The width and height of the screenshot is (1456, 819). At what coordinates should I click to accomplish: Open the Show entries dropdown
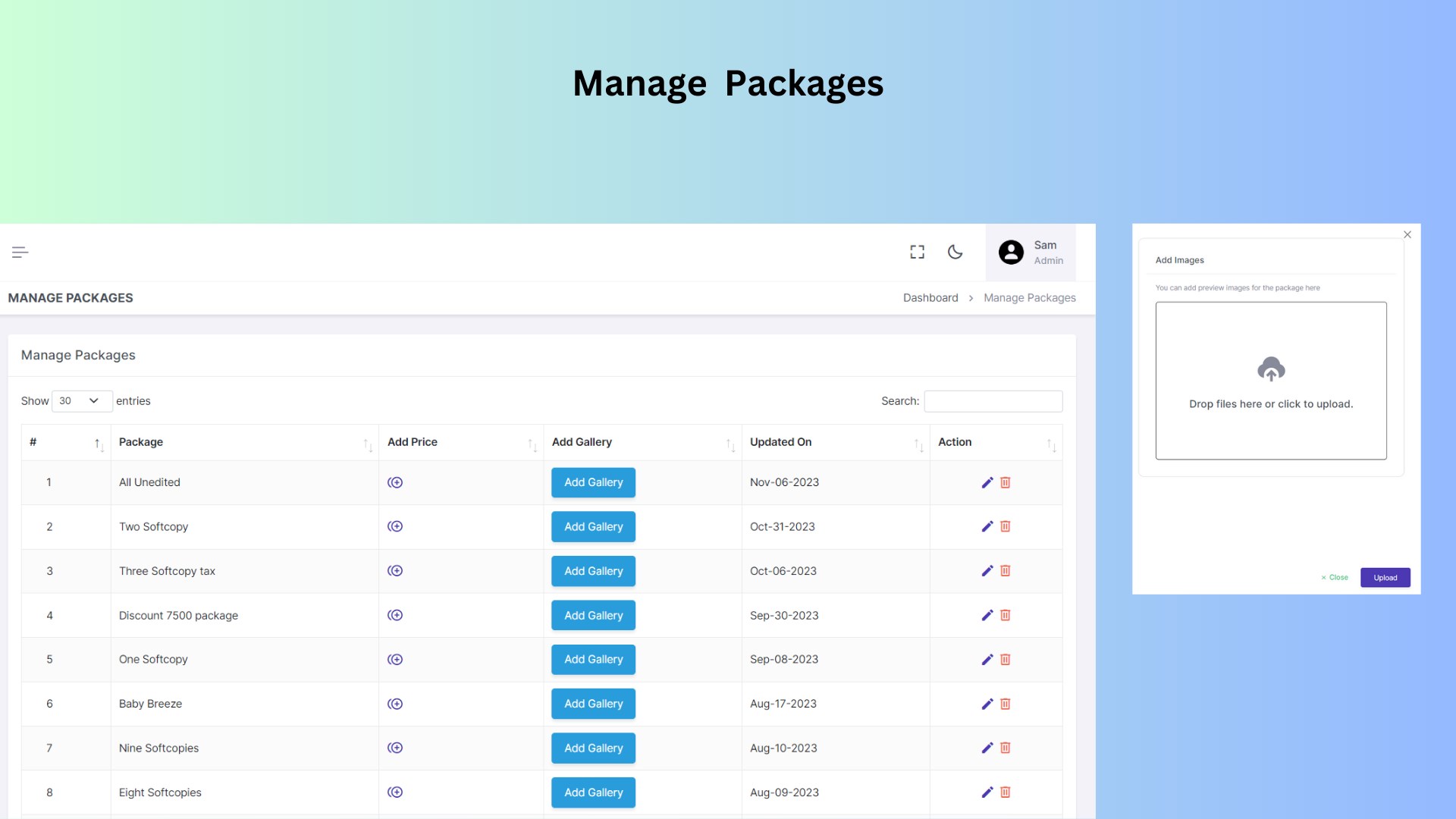[x=81, y=400]
